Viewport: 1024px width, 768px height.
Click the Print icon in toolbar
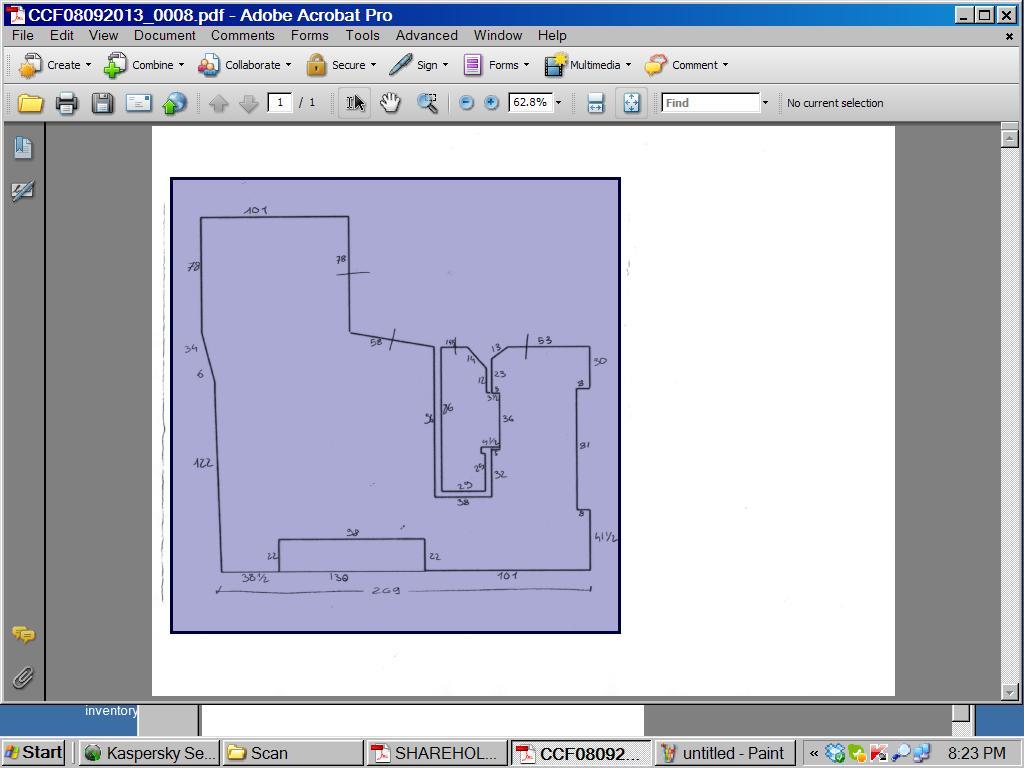pyautogui.click(x=66, y=103)
